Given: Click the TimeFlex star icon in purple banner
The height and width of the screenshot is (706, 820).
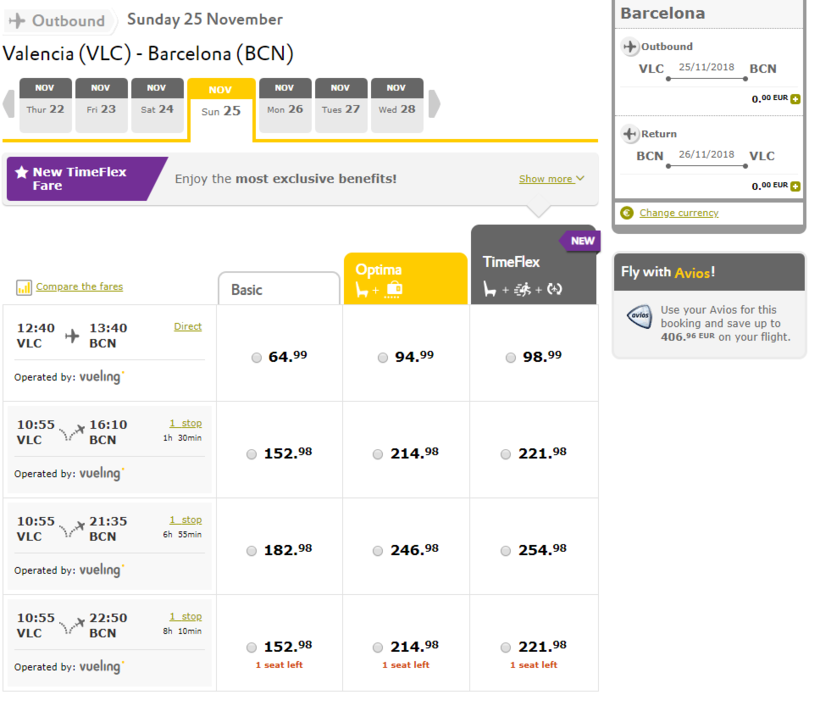Looking at the screenshot, I should pyautogui.click(x=21, y=172).
